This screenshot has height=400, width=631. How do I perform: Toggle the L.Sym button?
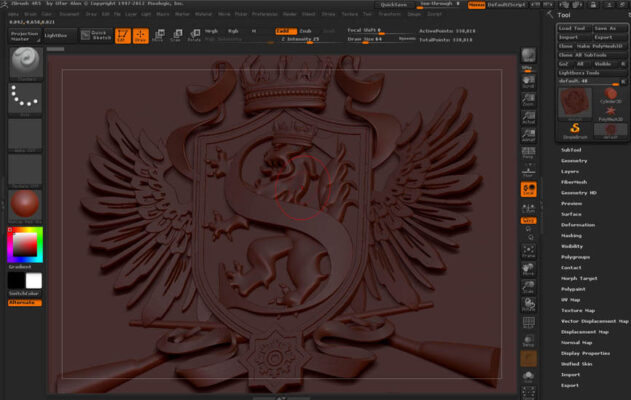528,208
